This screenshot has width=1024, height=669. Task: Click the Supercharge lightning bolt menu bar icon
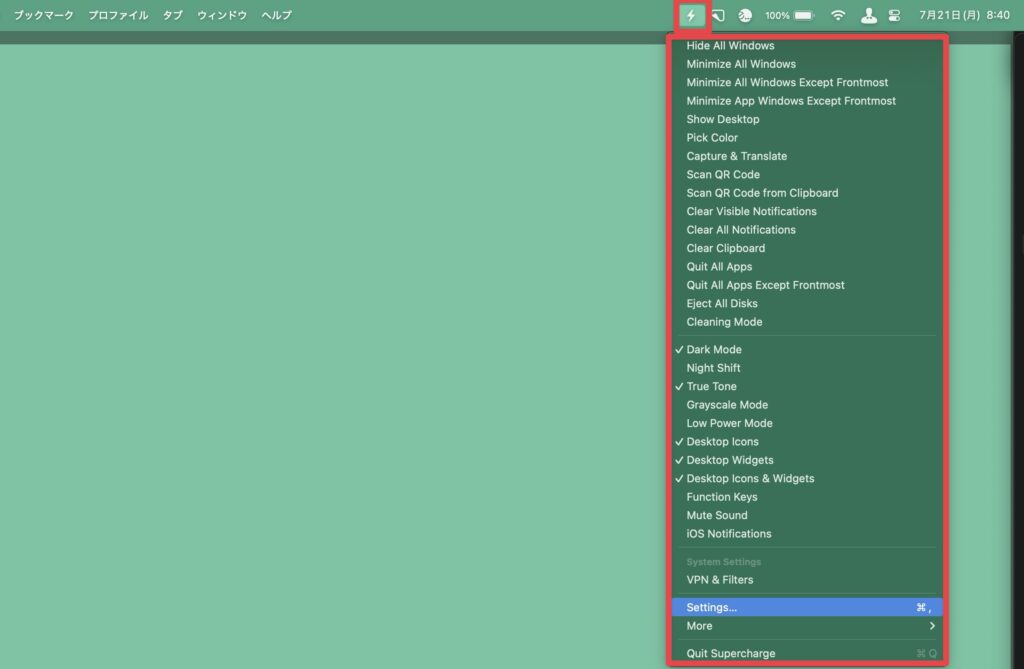click(691, 15)
